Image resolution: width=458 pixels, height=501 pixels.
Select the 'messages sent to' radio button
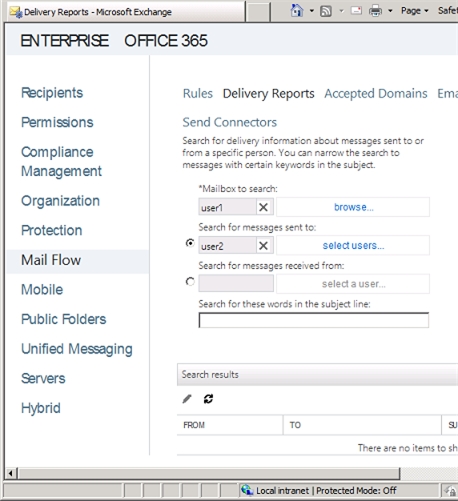click(190, 243)
